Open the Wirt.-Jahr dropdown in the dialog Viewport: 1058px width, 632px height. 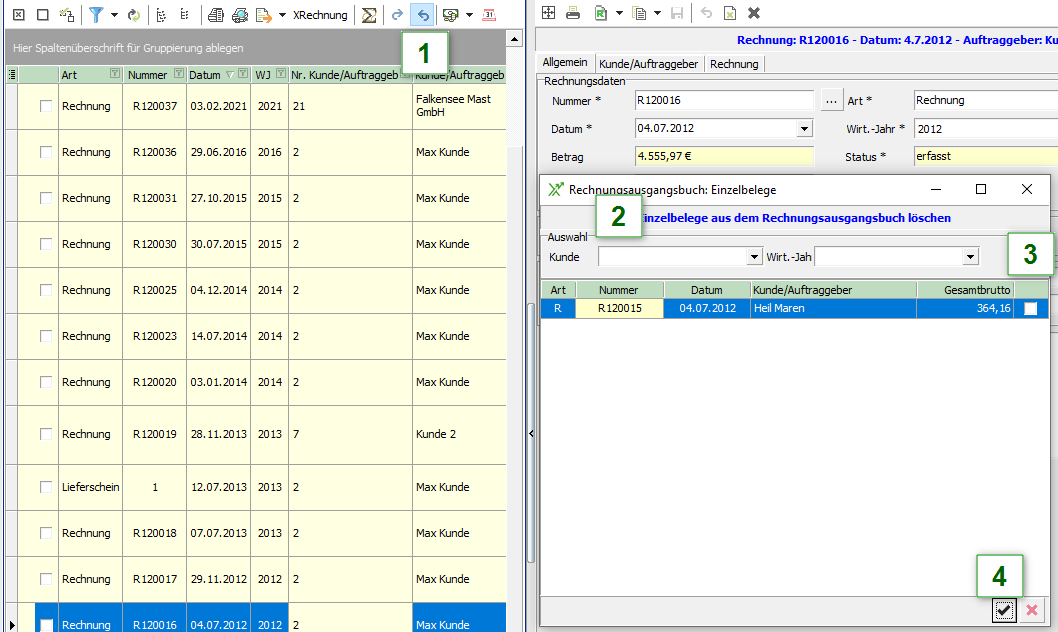969,257
